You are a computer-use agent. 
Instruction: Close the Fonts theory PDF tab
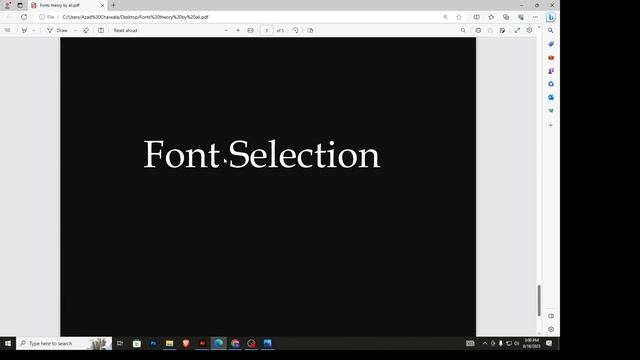102,5
